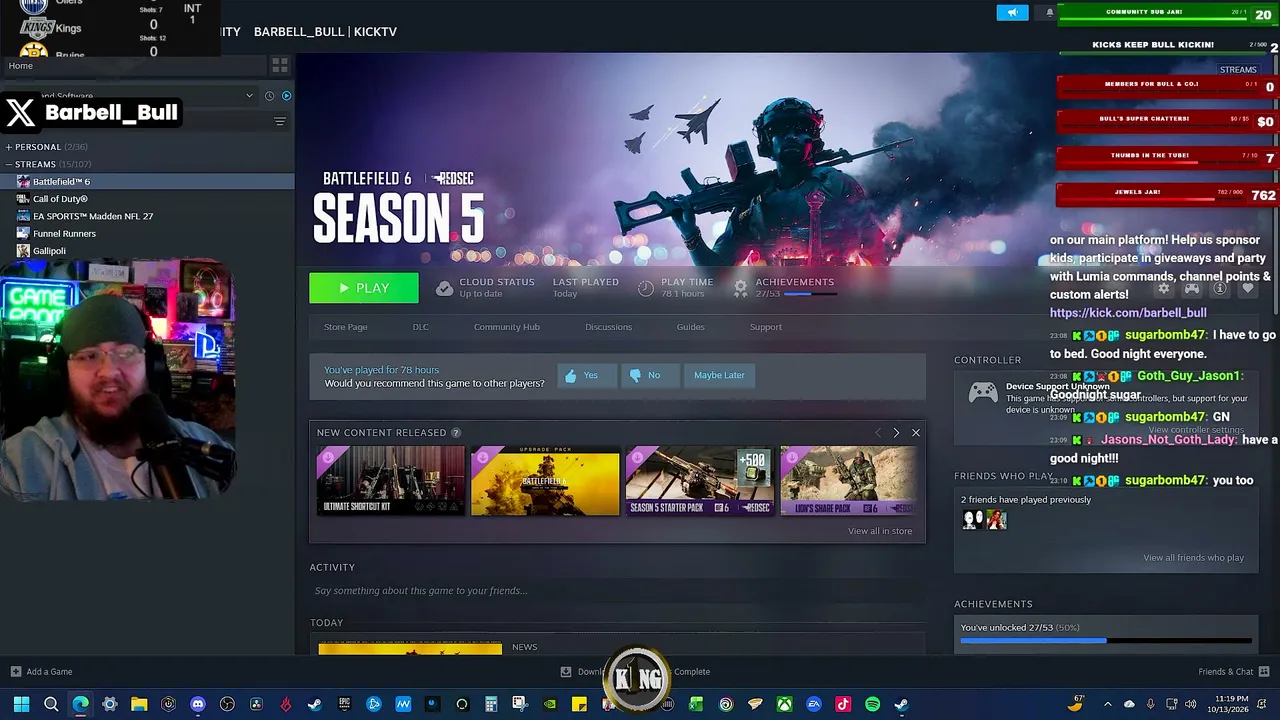Screen dimensions: 1280x720
Task: Open Discord from taskbar
Action: click(x=198, y=704)
